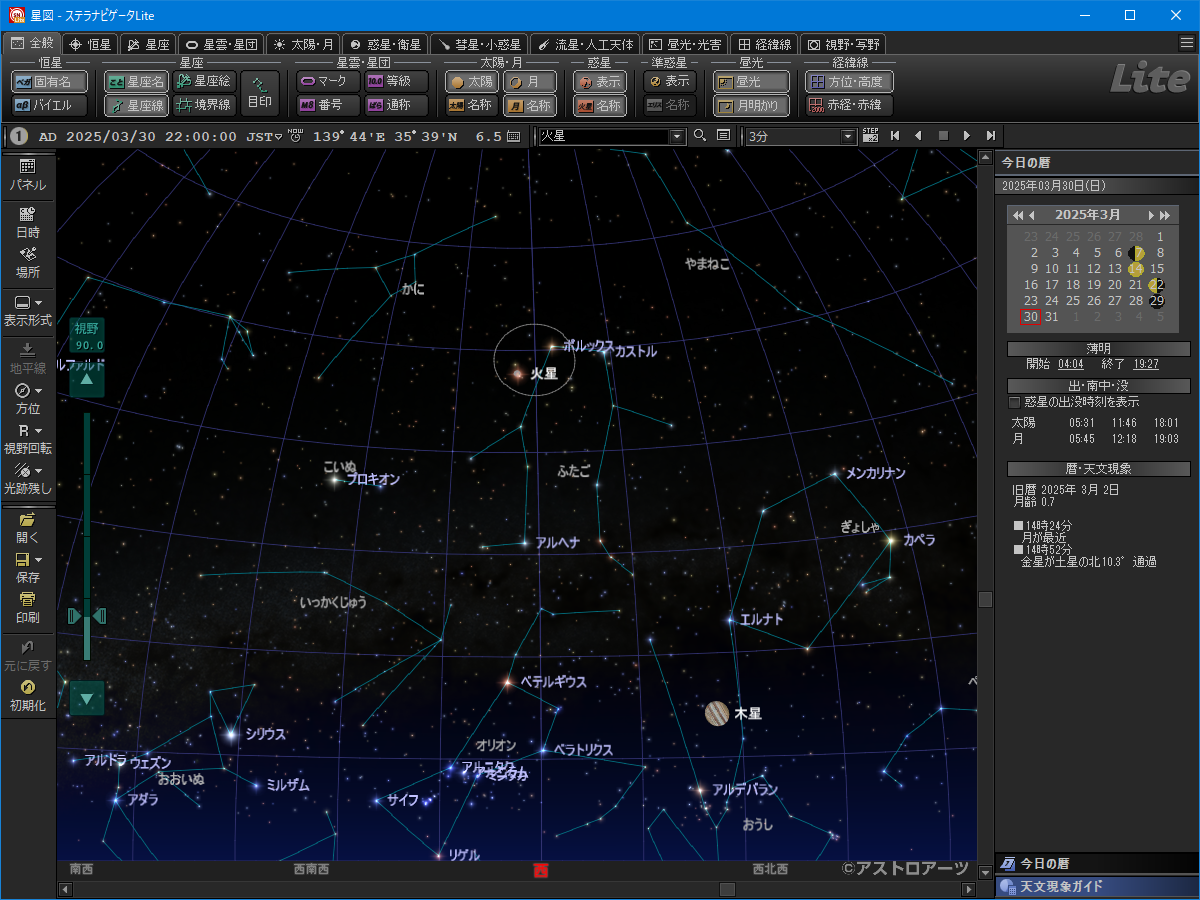Expand the 火星 object search dropdown
This screenshot has height=900, width=1200.
point(677,136)
